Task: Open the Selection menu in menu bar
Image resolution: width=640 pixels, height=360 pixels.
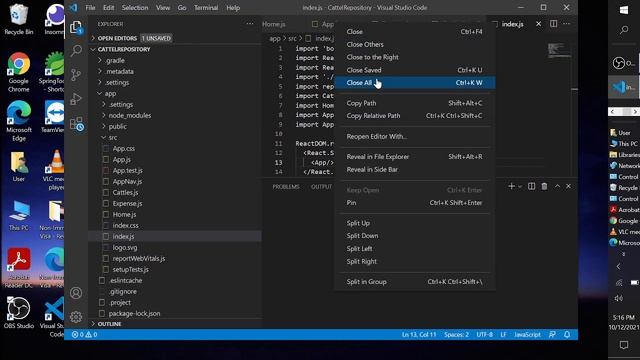Action: click(x=135, y=7)
